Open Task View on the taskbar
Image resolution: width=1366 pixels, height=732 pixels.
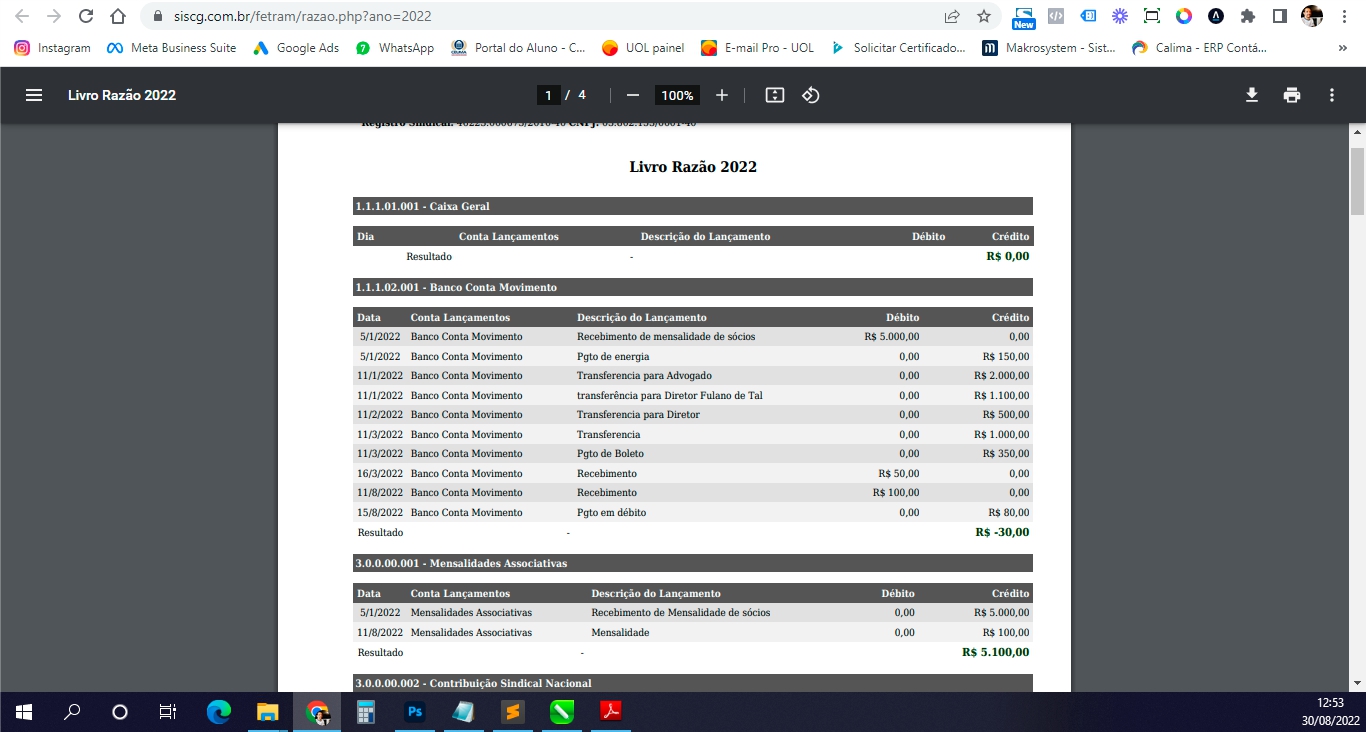pos(168,712)
